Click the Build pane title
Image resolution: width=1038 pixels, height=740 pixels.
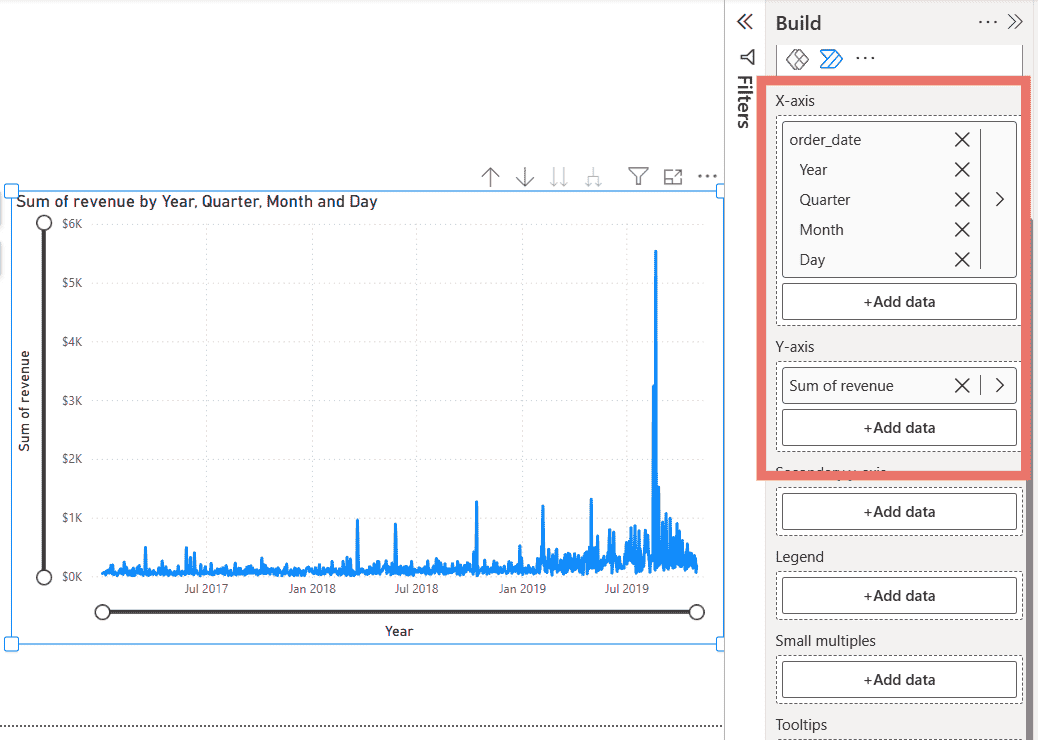point(798,23)
